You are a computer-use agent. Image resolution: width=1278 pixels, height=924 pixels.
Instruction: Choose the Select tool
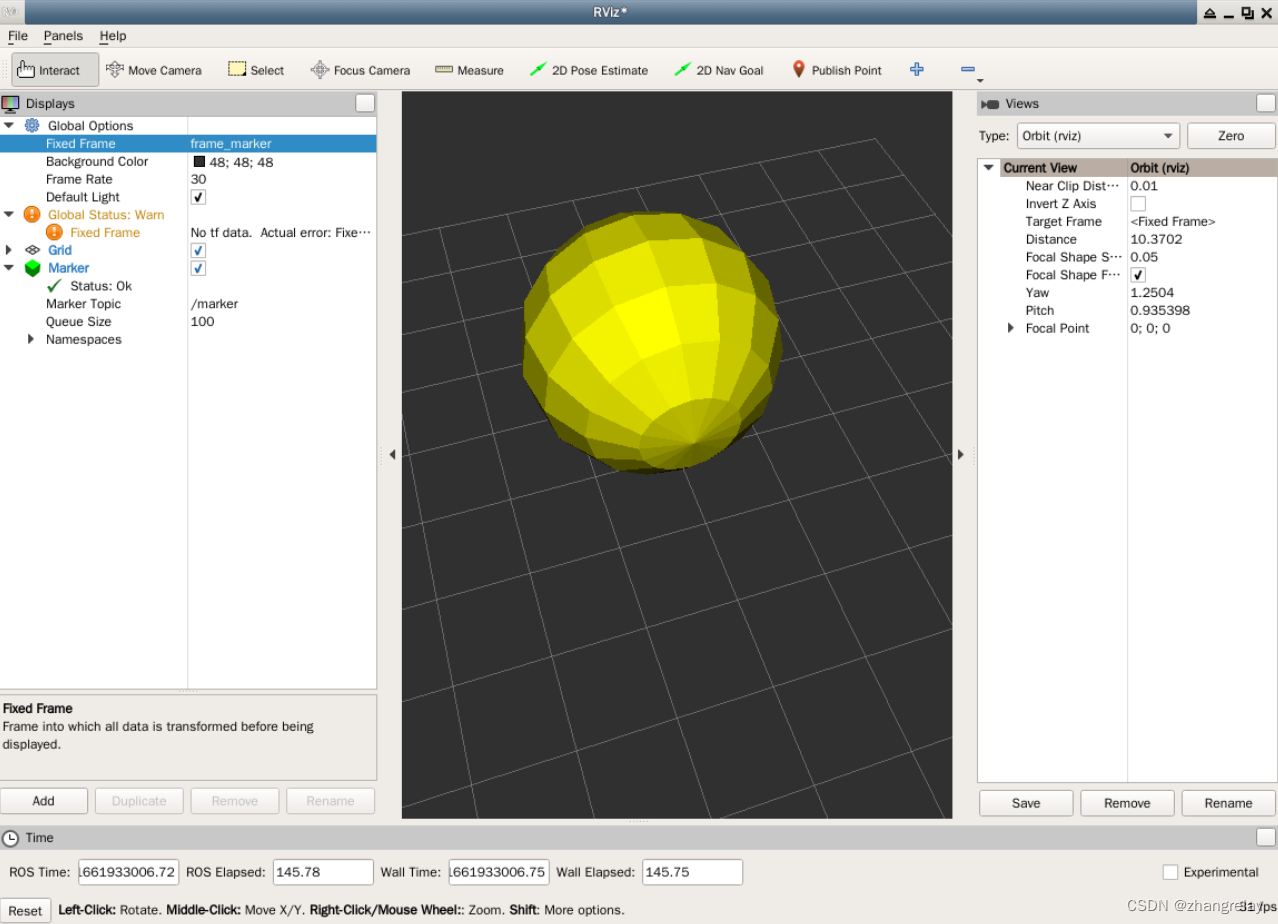[x=256, y=70]
